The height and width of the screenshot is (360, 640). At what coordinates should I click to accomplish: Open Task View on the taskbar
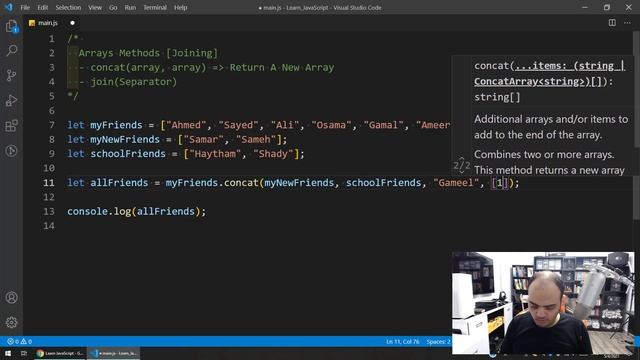tap(24, 353)
